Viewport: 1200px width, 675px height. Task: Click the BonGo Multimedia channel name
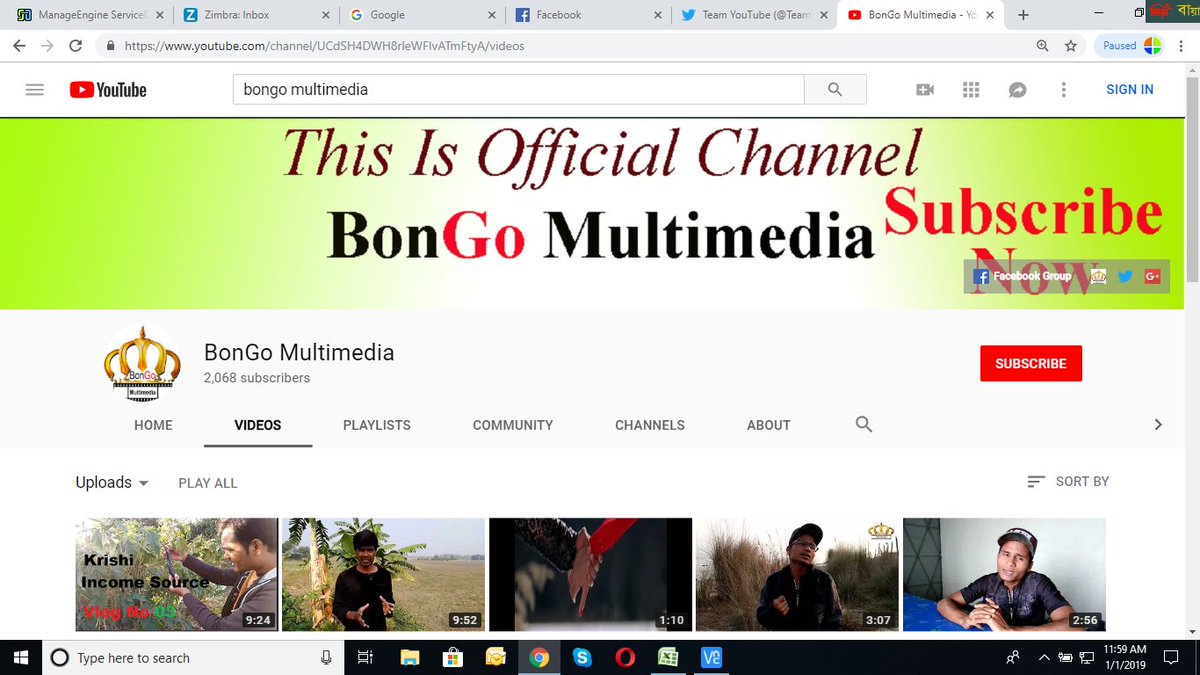(299, 352)
